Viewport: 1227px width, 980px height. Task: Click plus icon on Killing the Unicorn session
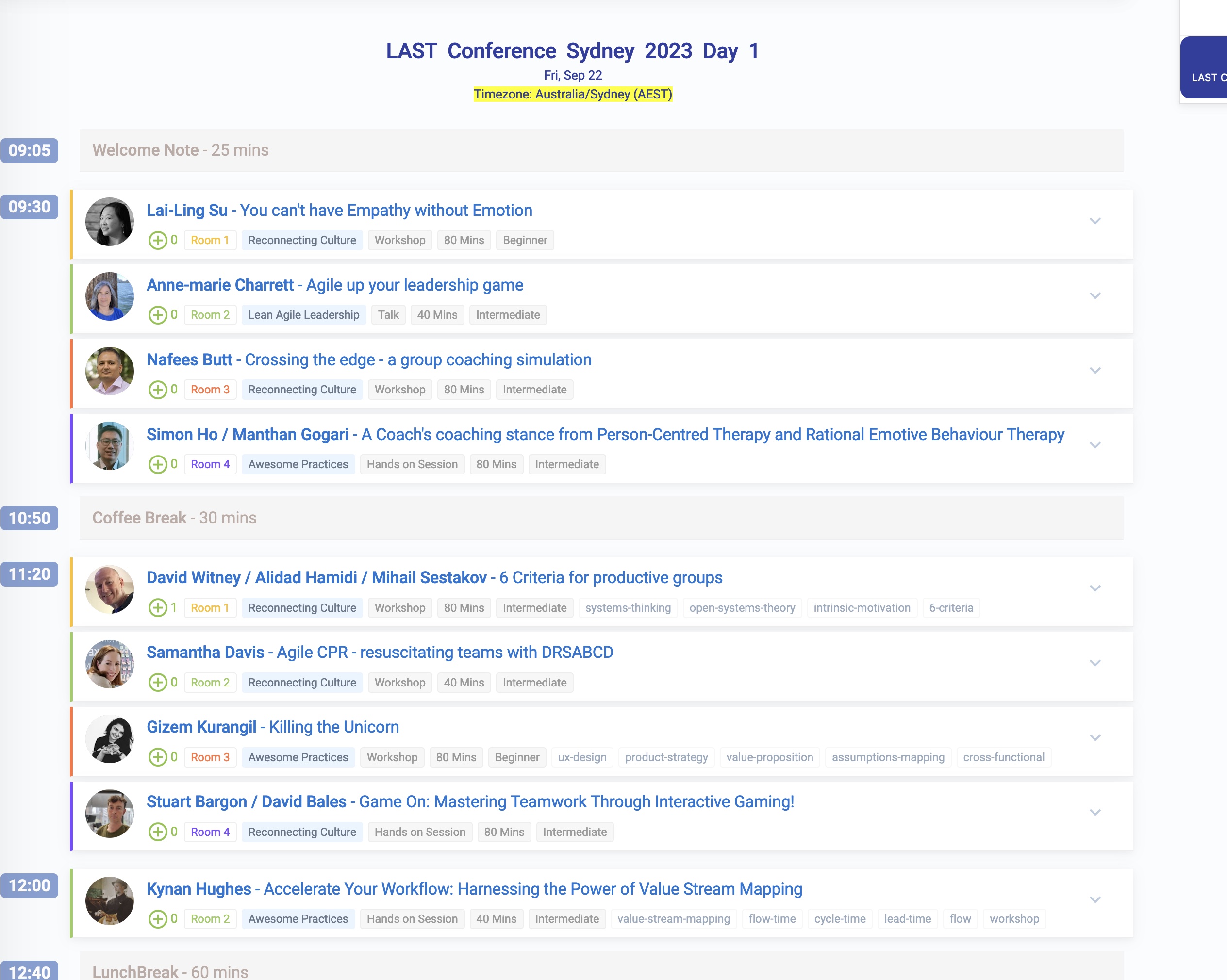pos(158,757)
